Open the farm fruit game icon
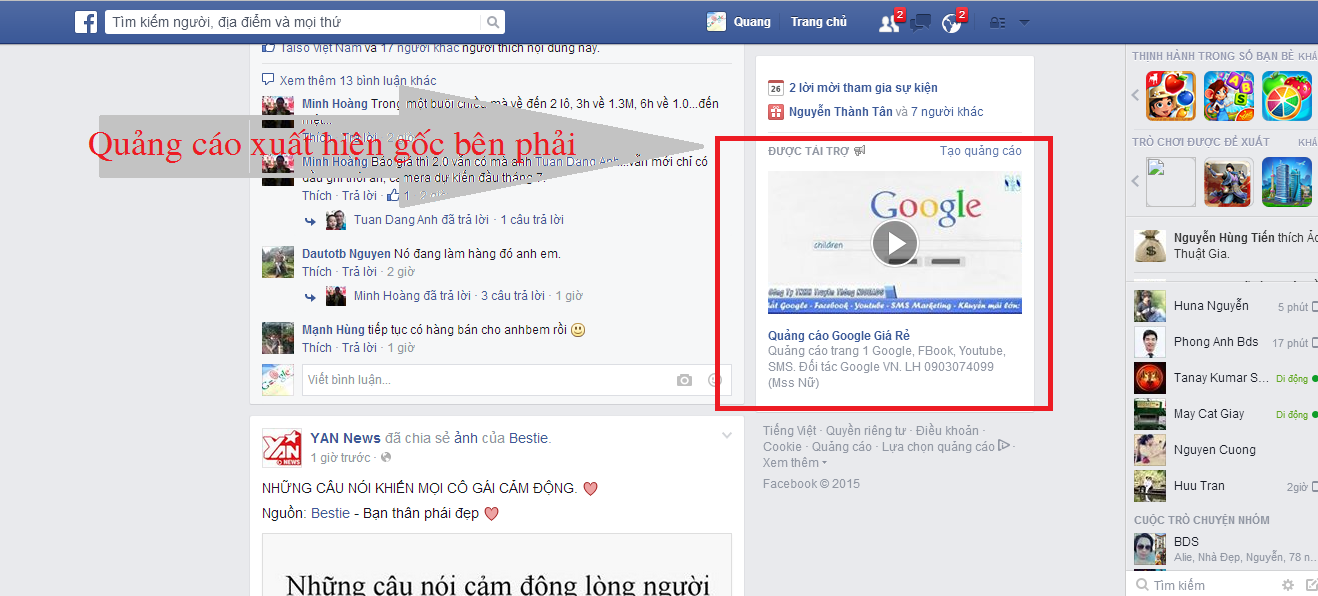The width and height of the screenshot is (1318, 596). tap(1171, 96)
